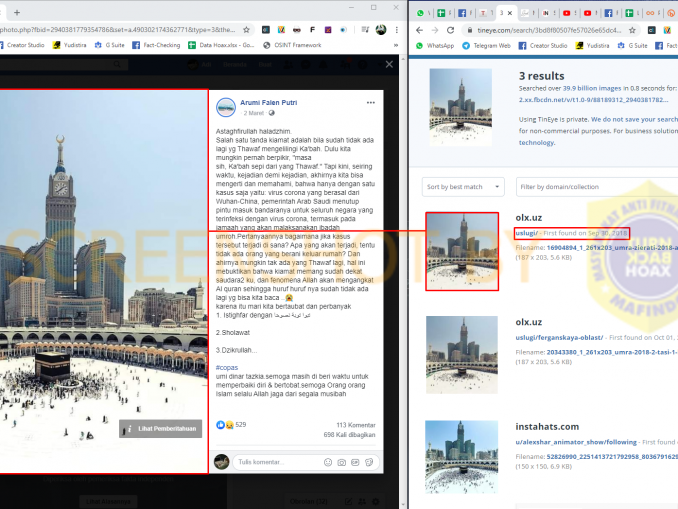
Task: Close the Facebook photo viewer
Action: [389, 64]
